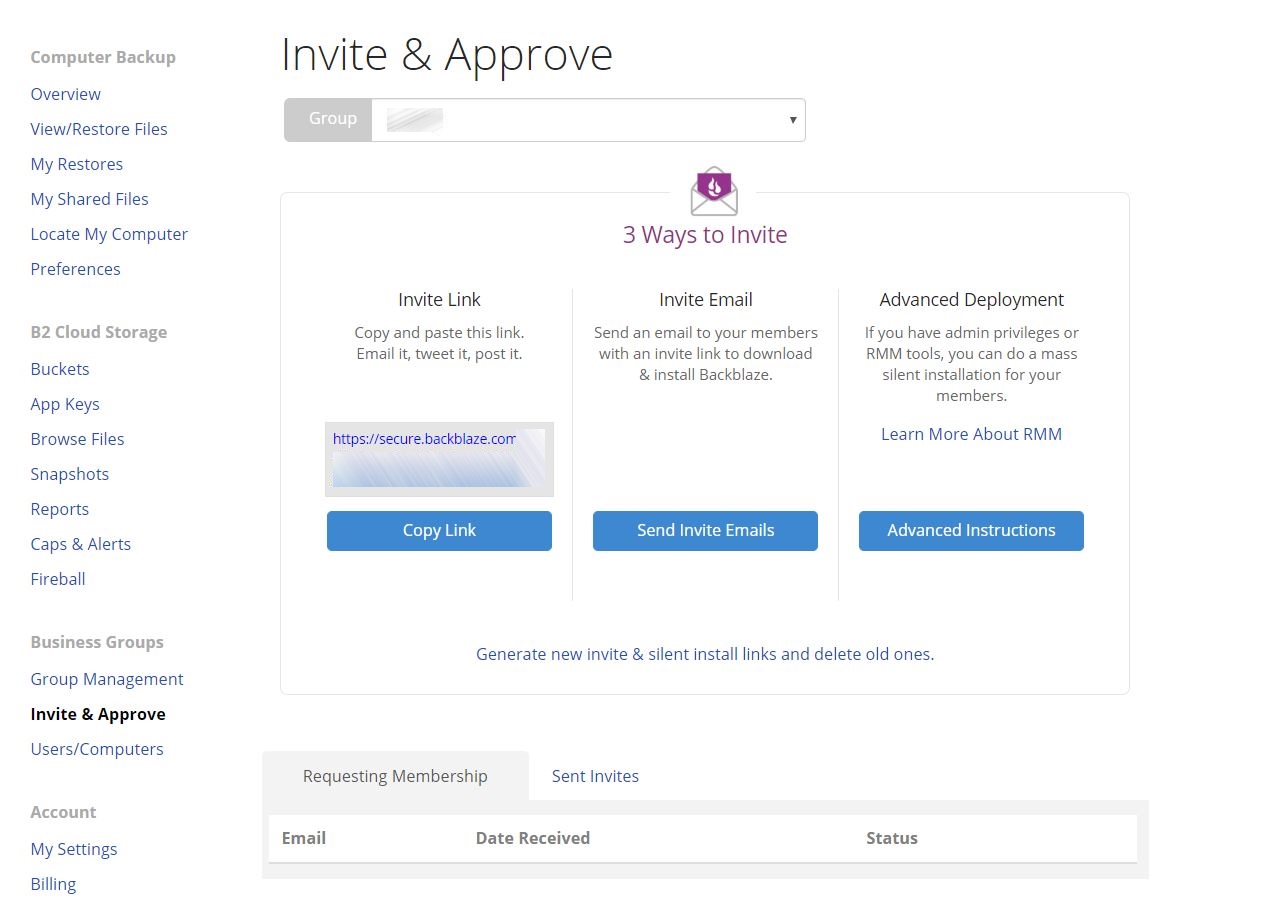Open Locate My Computer
The image size is (1273, 913).
109,234
